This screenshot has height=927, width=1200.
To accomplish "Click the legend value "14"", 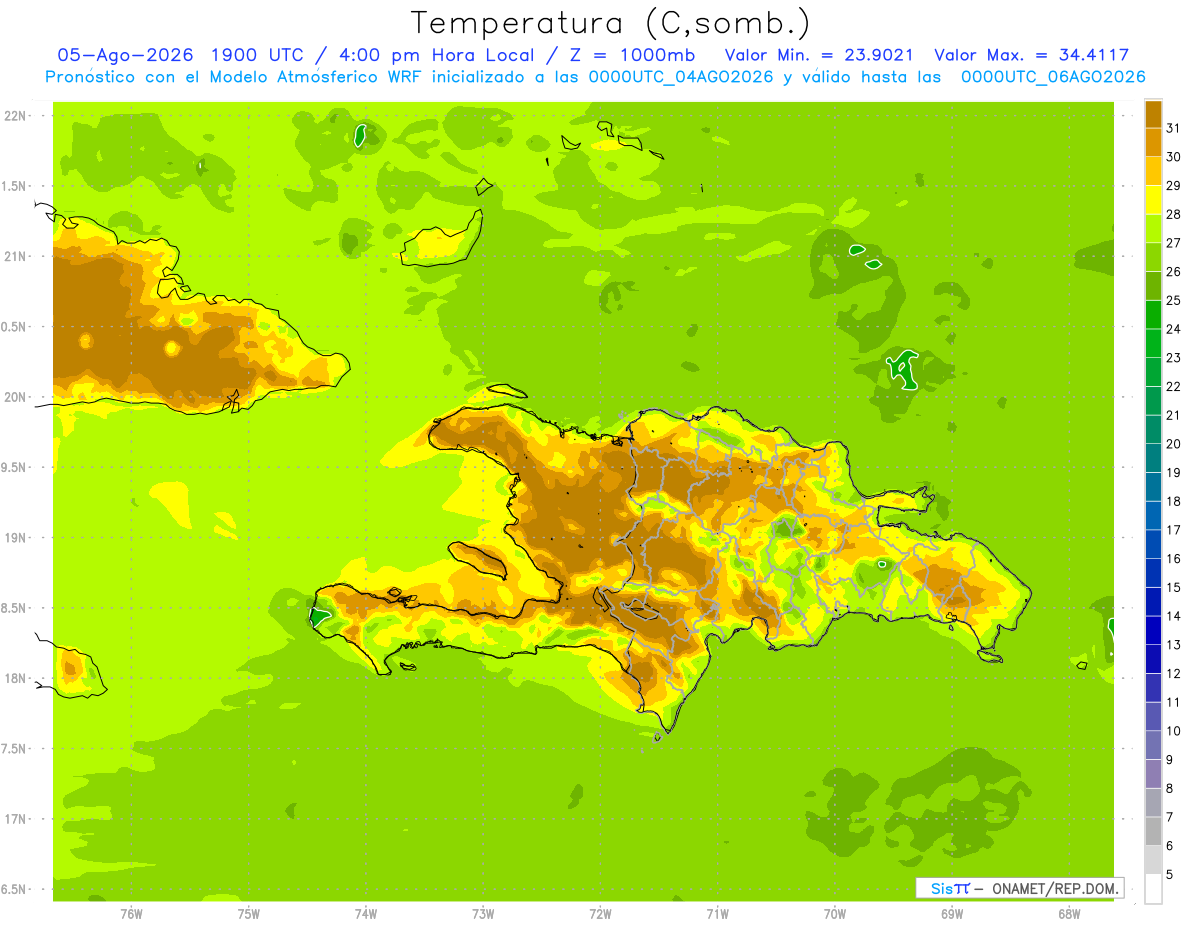I will [1174, 616].
